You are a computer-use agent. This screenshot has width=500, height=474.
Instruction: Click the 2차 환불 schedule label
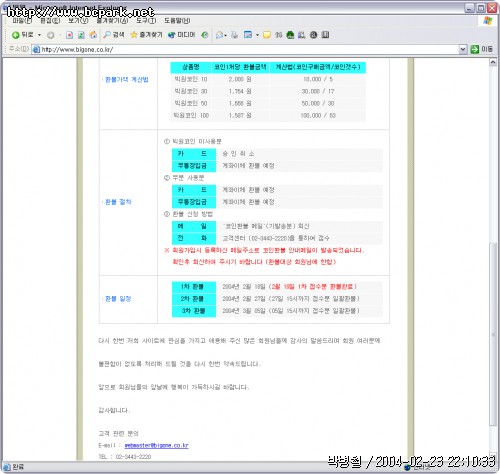(x=193, y=299)
